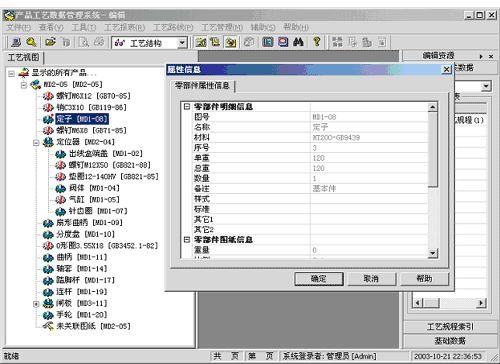Viewport: 500px width, 364px height.
Task: Click the grayed cube icon on the toolbar
Action: 249,42
